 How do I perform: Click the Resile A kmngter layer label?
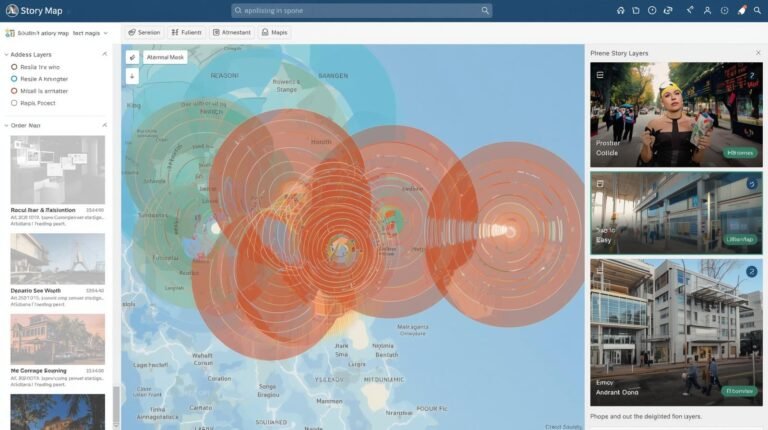click(44, 79)
